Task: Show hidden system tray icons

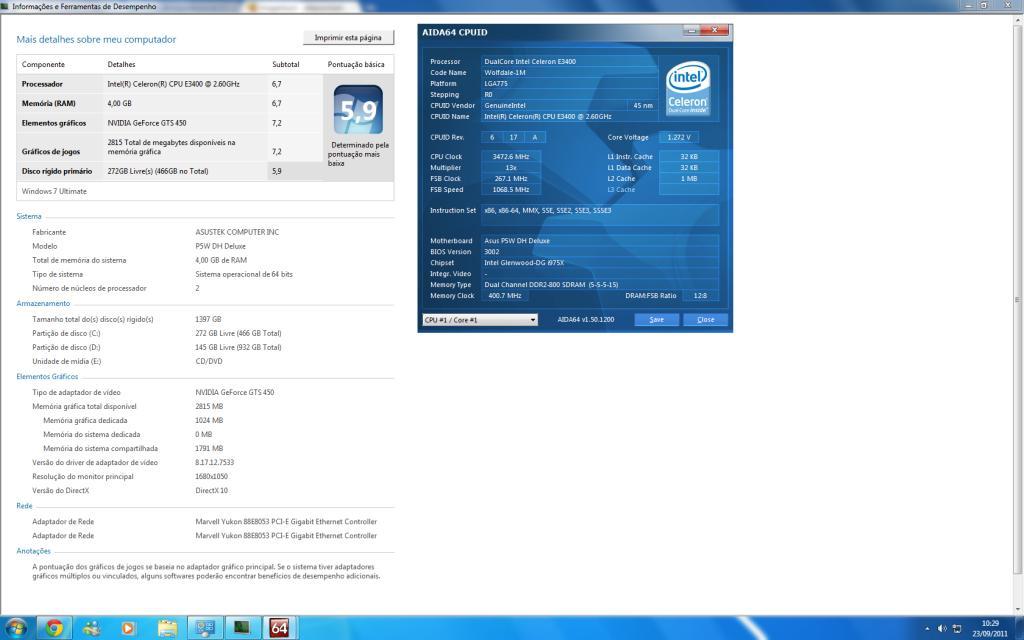Action: click(x=927, y=628)
